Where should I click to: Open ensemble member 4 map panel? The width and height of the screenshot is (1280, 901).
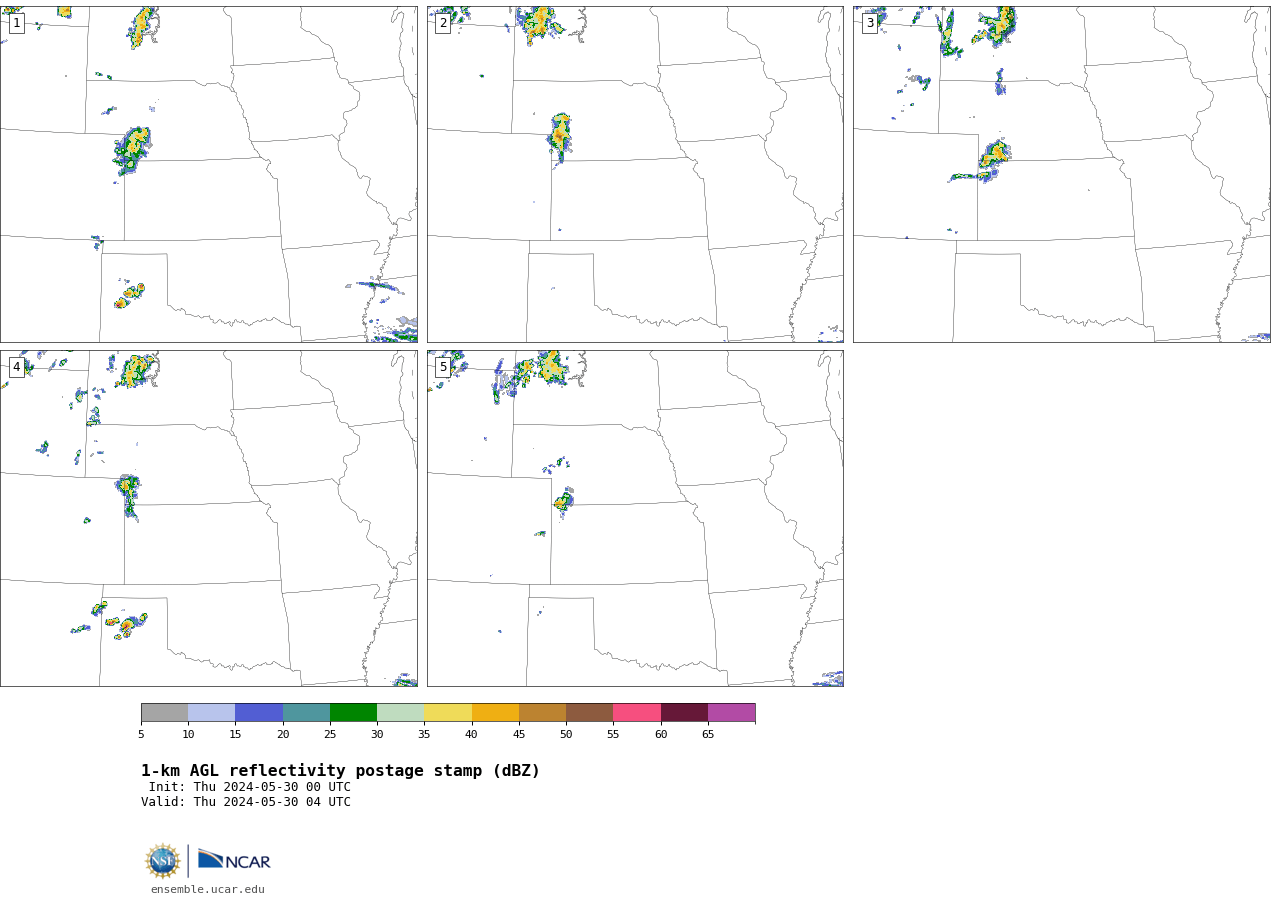(x=209, y=518)
